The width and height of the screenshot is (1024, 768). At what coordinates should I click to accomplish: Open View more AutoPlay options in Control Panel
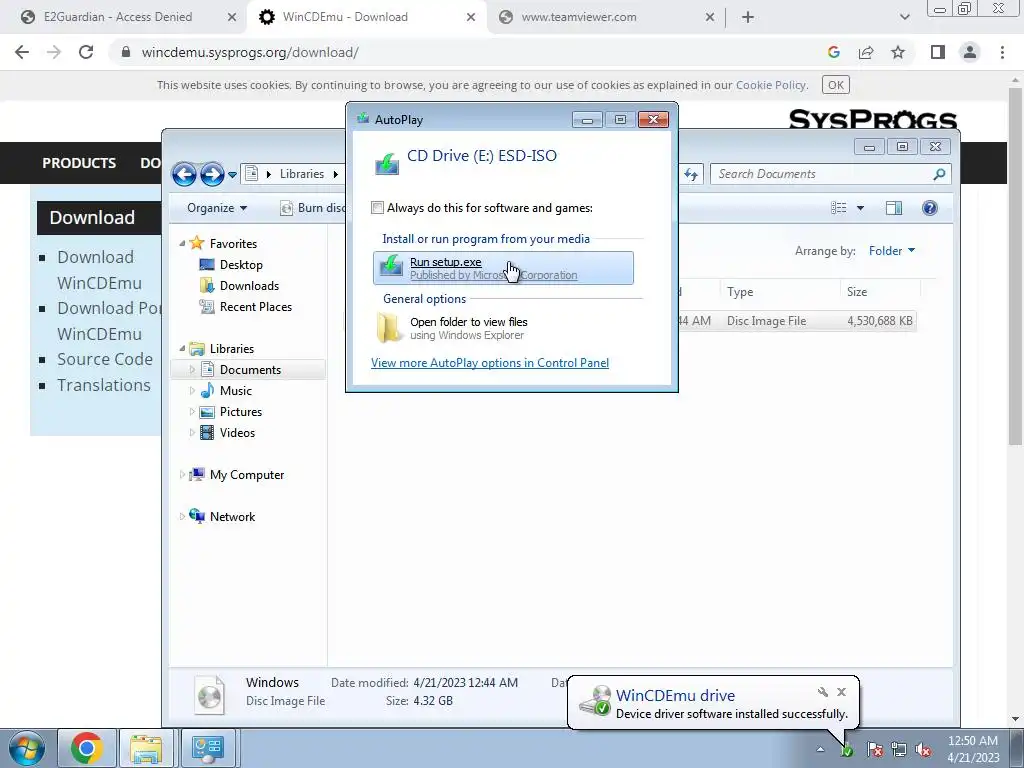pyautogui.click(x=490, y=362)
